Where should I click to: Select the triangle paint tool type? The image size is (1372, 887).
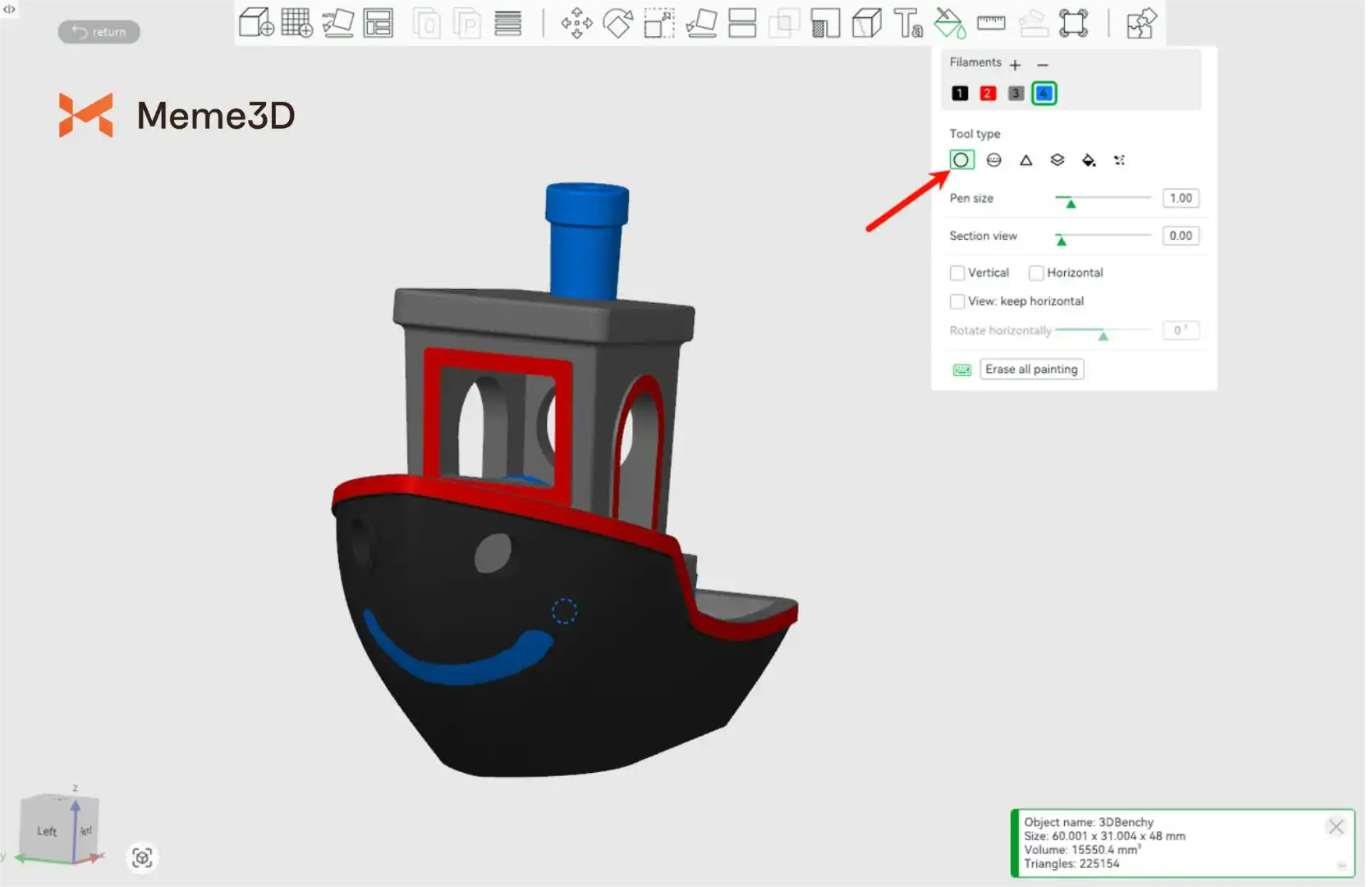tap(1026, 160)
